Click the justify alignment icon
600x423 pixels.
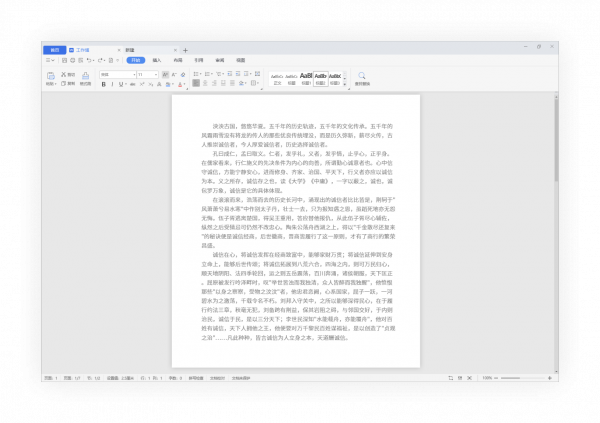tap(223, 83)
